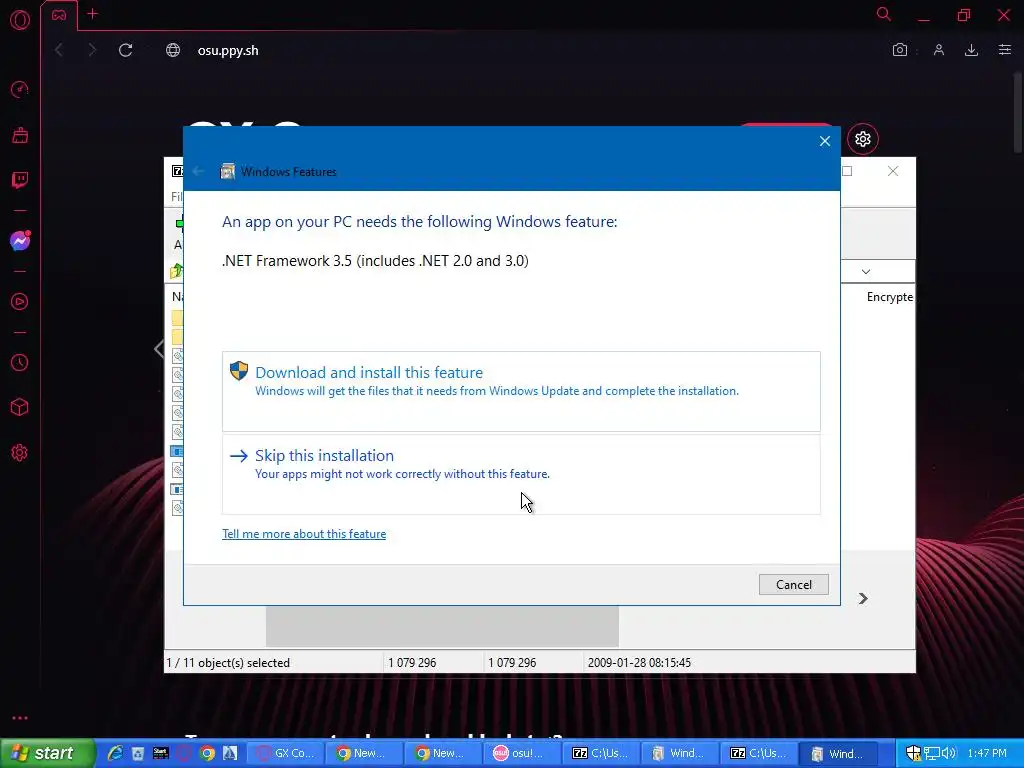
Task: Cancel the Windows Features dialog
Action: (x=793, y=584)
